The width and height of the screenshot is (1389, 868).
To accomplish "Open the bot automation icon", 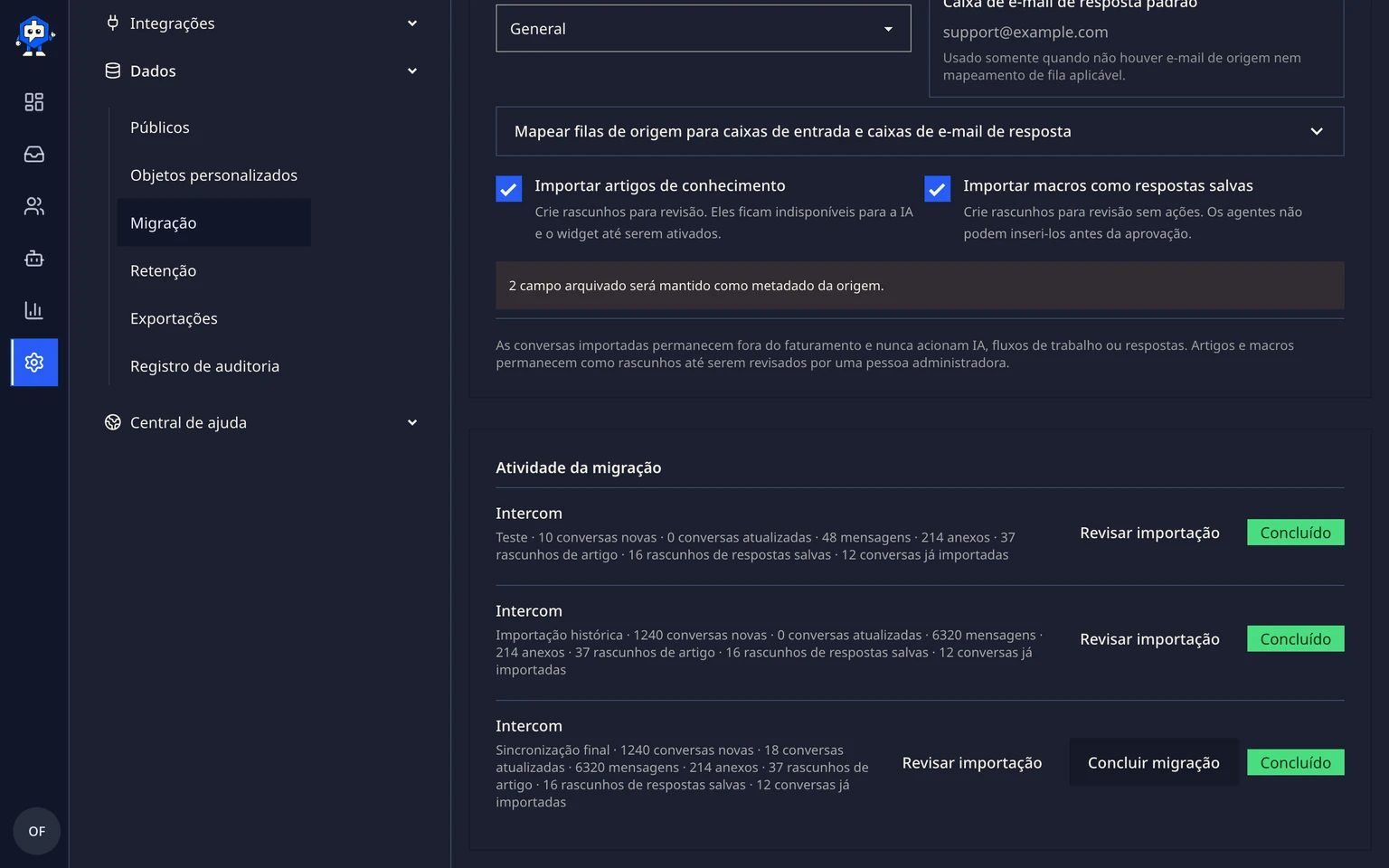I will click(34, 259).
